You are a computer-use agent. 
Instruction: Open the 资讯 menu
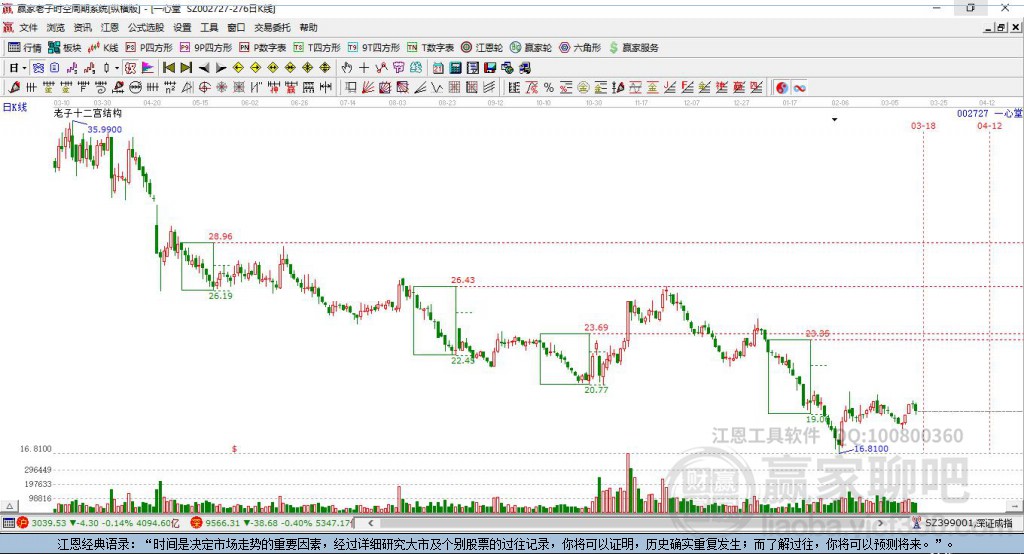point(82,27)
